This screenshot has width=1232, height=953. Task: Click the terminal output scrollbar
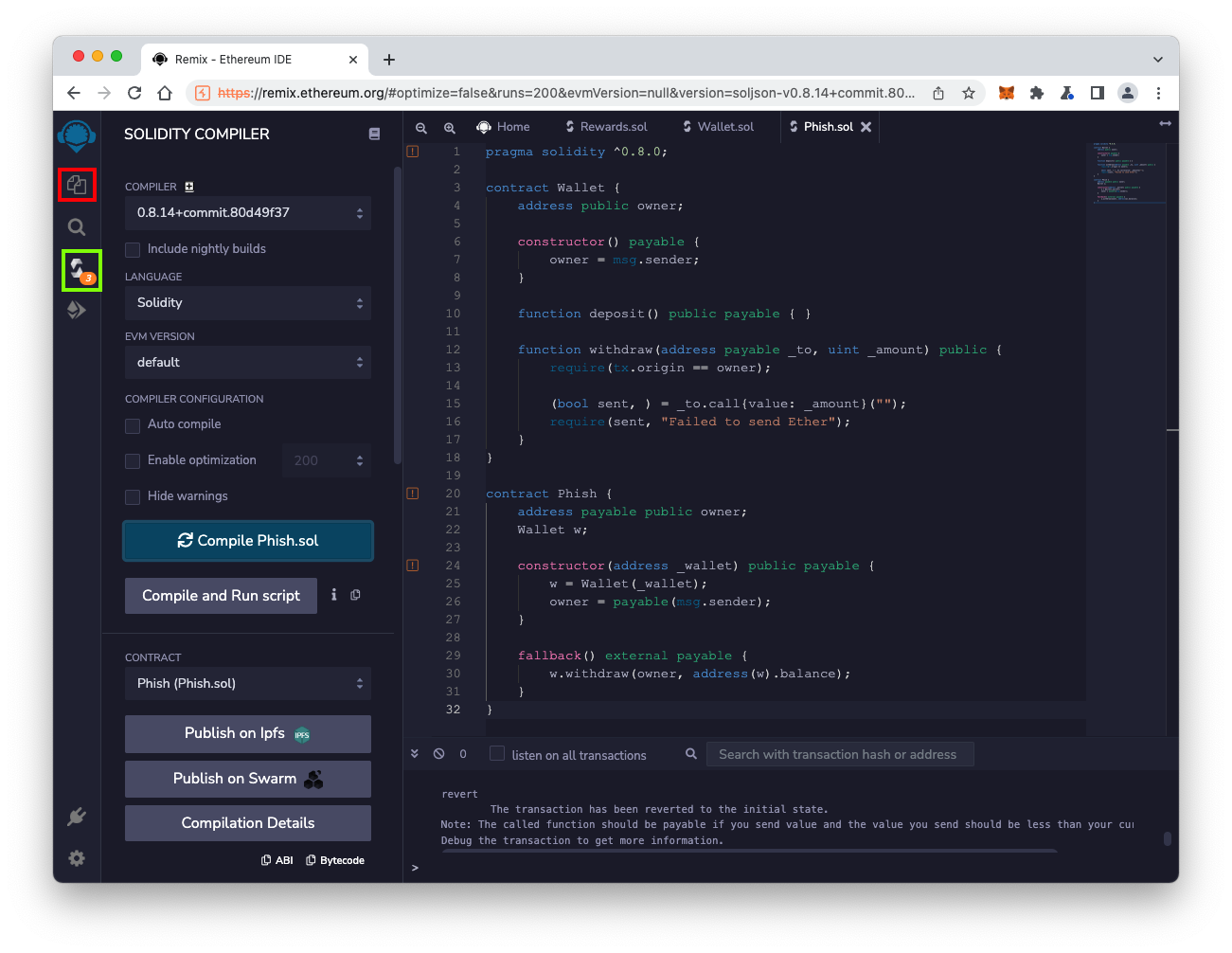1168,838
